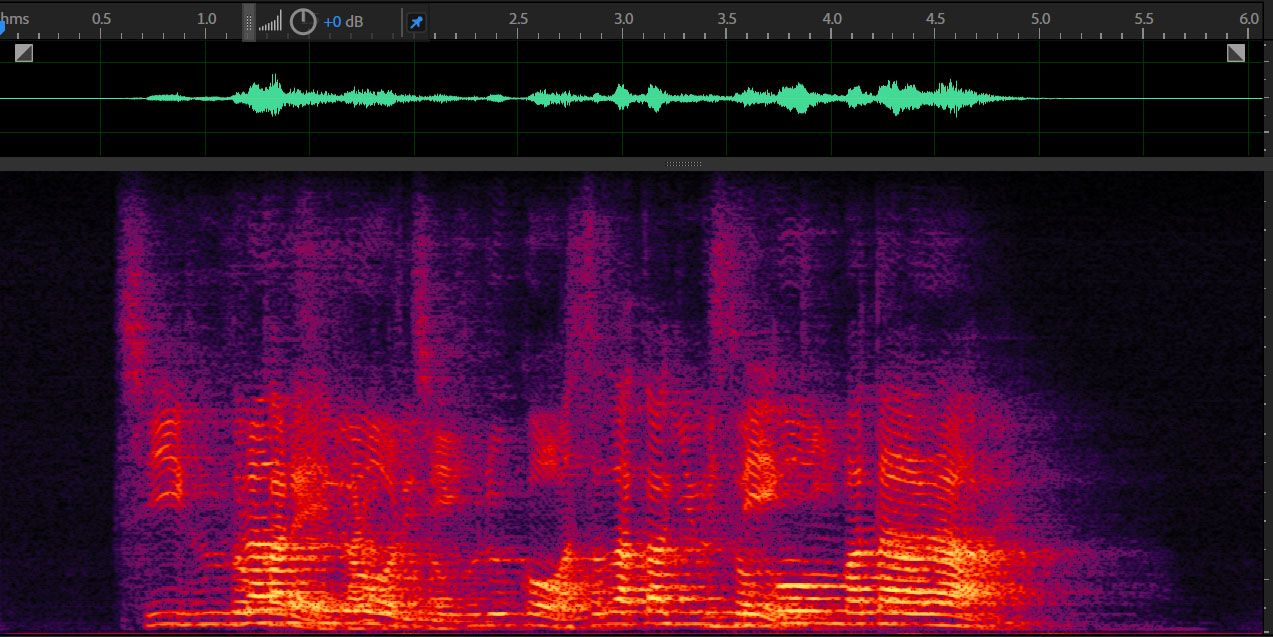The image size is (1273, 637).
Task: Click the gain adjustment knob
Action: pyautogui.click(x=303, y=21)
